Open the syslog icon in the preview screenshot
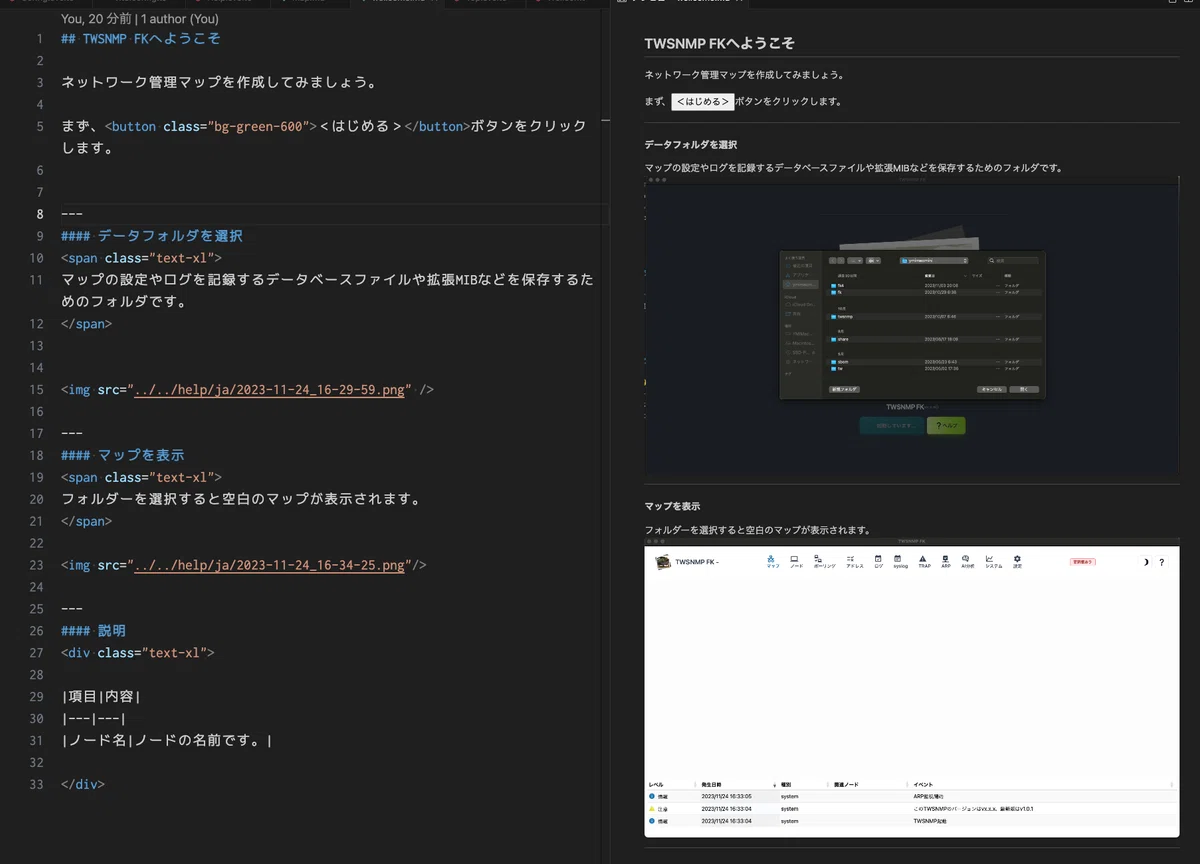1200x864 pixels. point(900,562)
